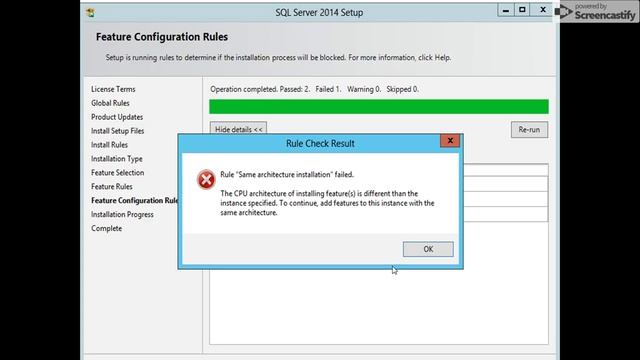640x360 pixels.
Task: Minimize the SQL Server 2014 Setup window
Action: [x=506, y=10]
